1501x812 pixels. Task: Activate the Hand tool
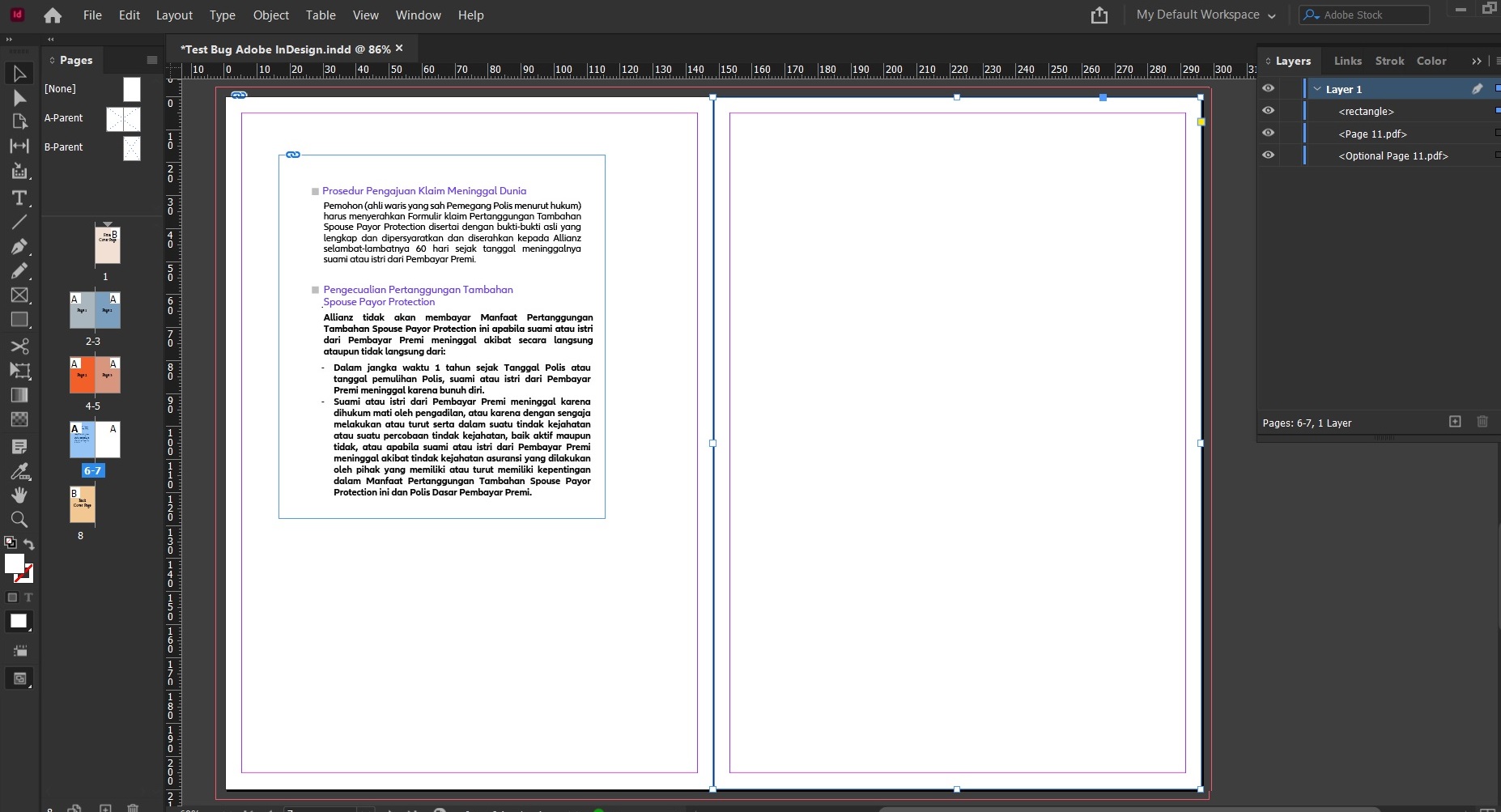(19, 495)
